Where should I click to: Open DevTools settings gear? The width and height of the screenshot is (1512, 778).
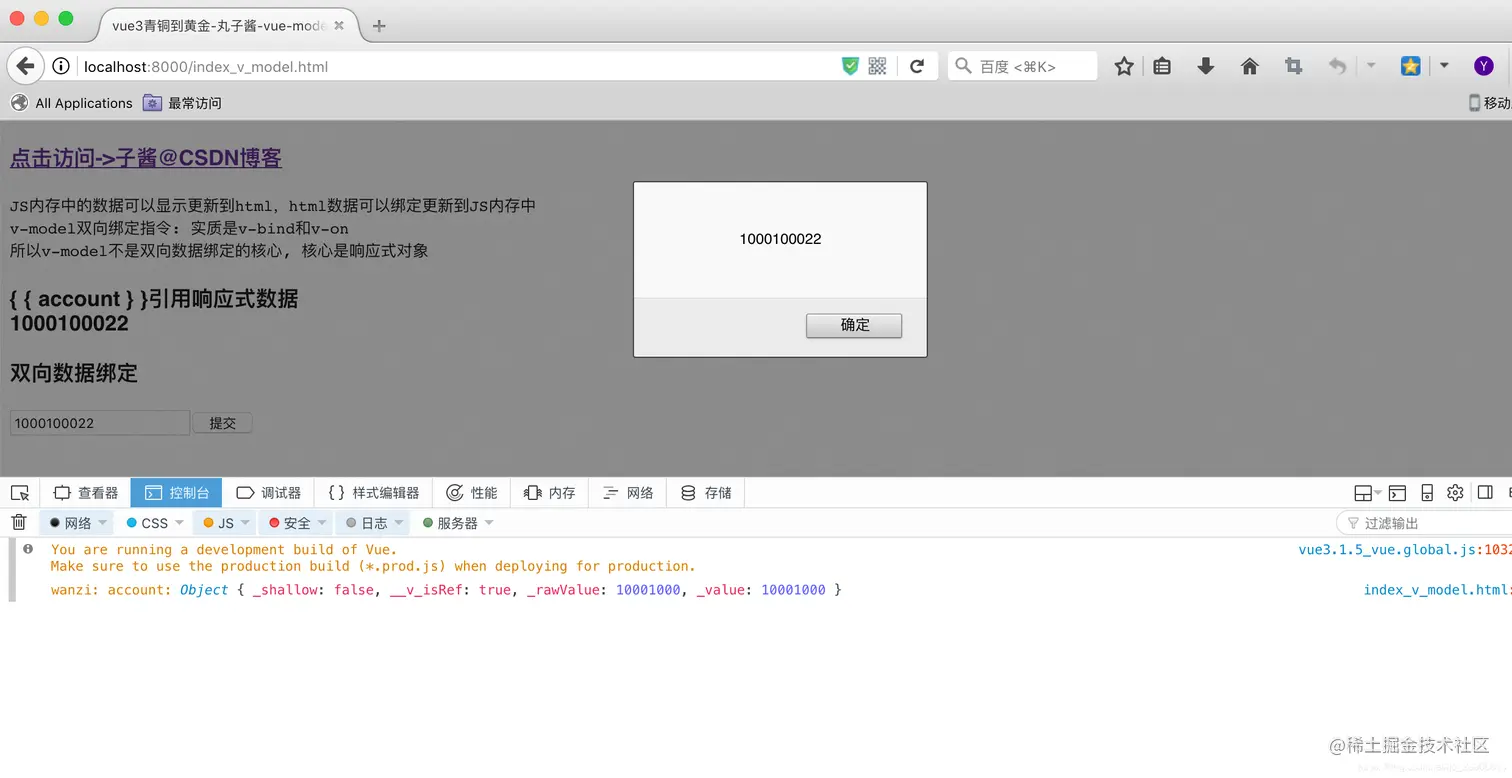(x=1455, y=492)
